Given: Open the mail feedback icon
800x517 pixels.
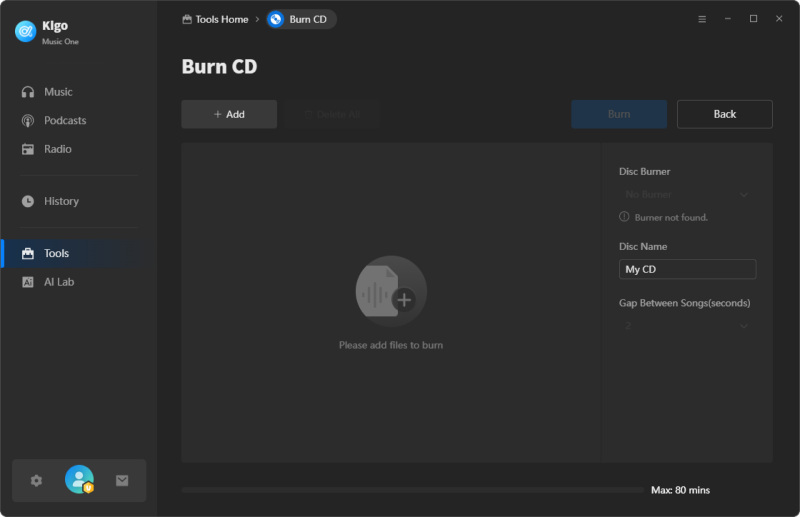Looking at the screenshot, I should point(122,480).
